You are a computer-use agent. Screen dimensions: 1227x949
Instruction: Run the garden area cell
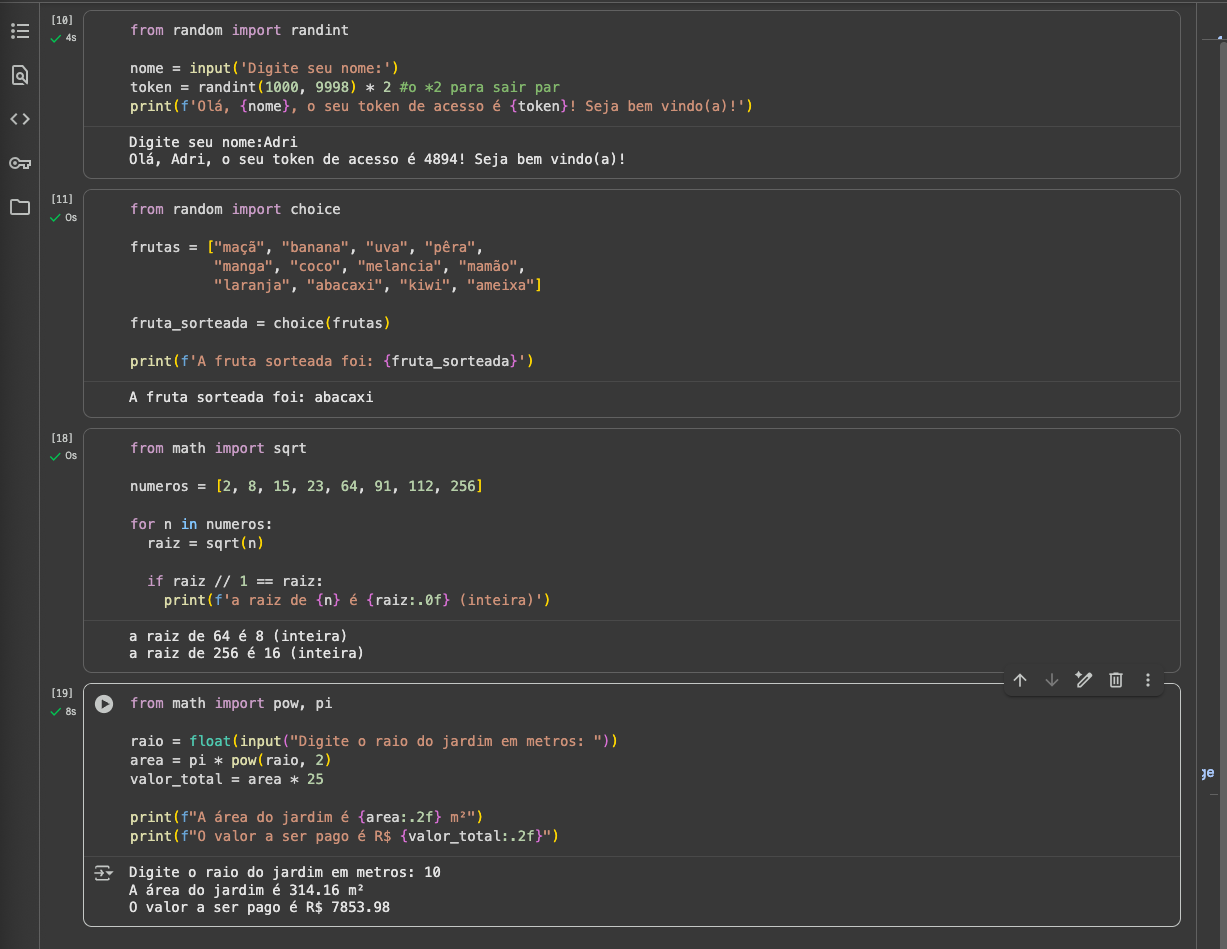104,704
